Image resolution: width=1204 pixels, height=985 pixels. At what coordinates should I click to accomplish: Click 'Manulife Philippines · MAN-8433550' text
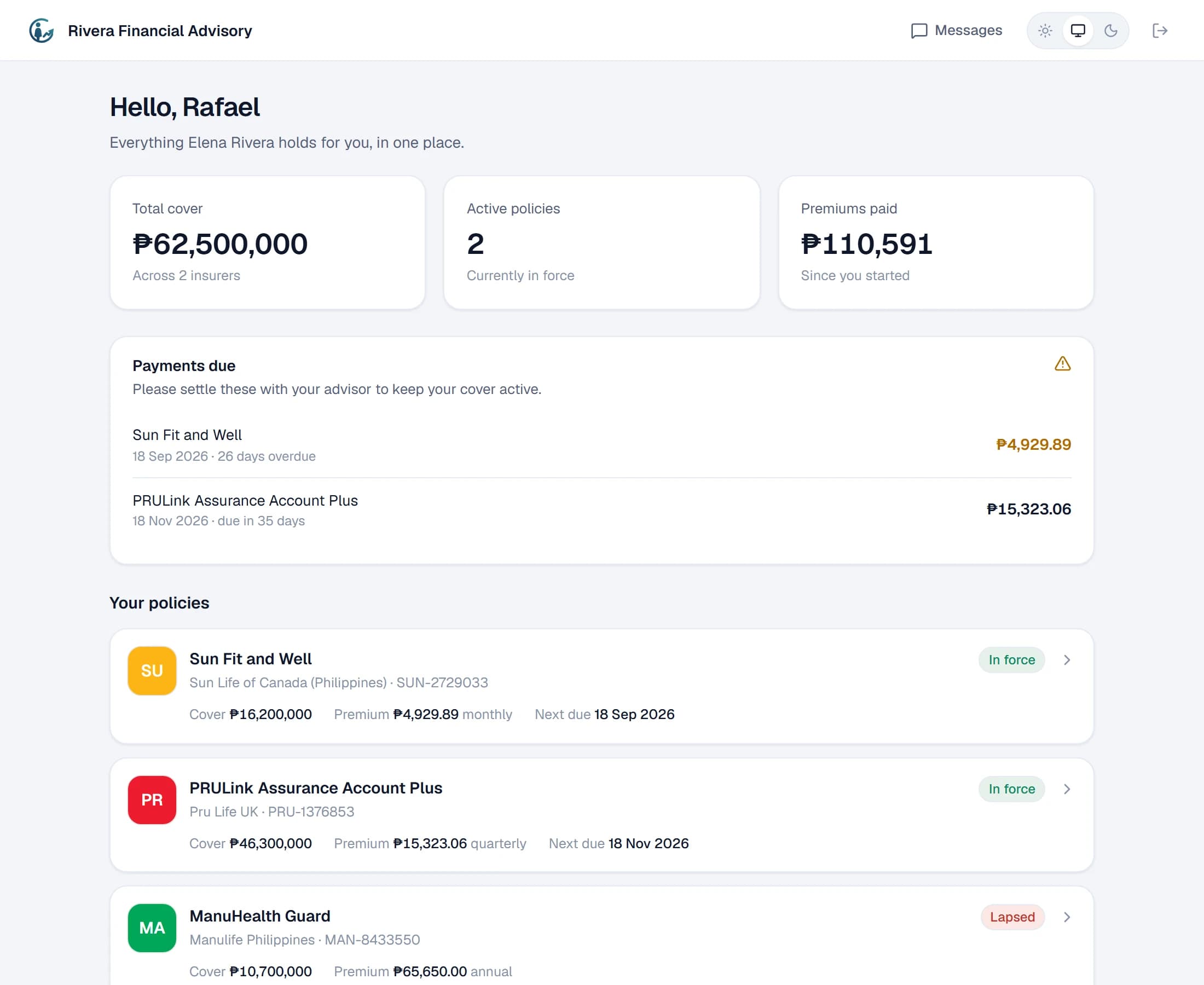coord(305,940)
